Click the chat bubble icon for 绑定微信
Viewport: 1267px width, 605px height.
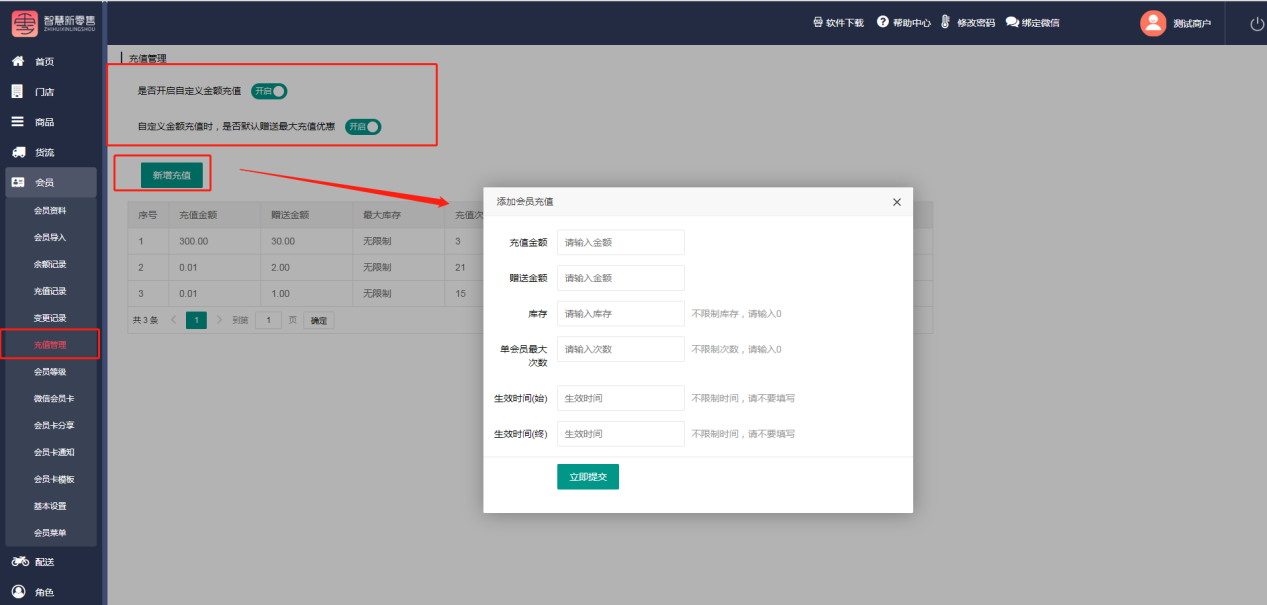(1012, 22)
